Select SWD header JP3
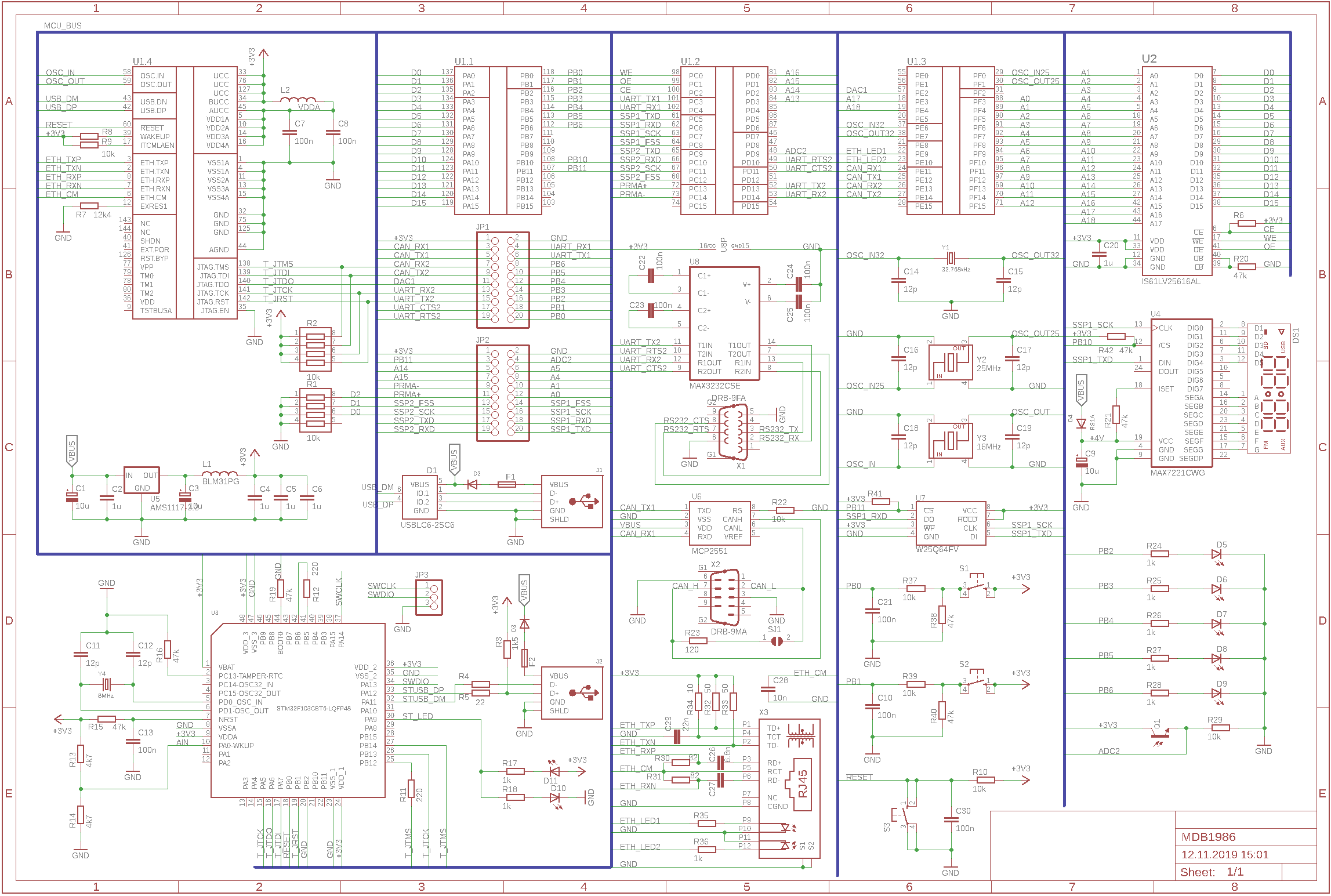 (x=429, y=597)
